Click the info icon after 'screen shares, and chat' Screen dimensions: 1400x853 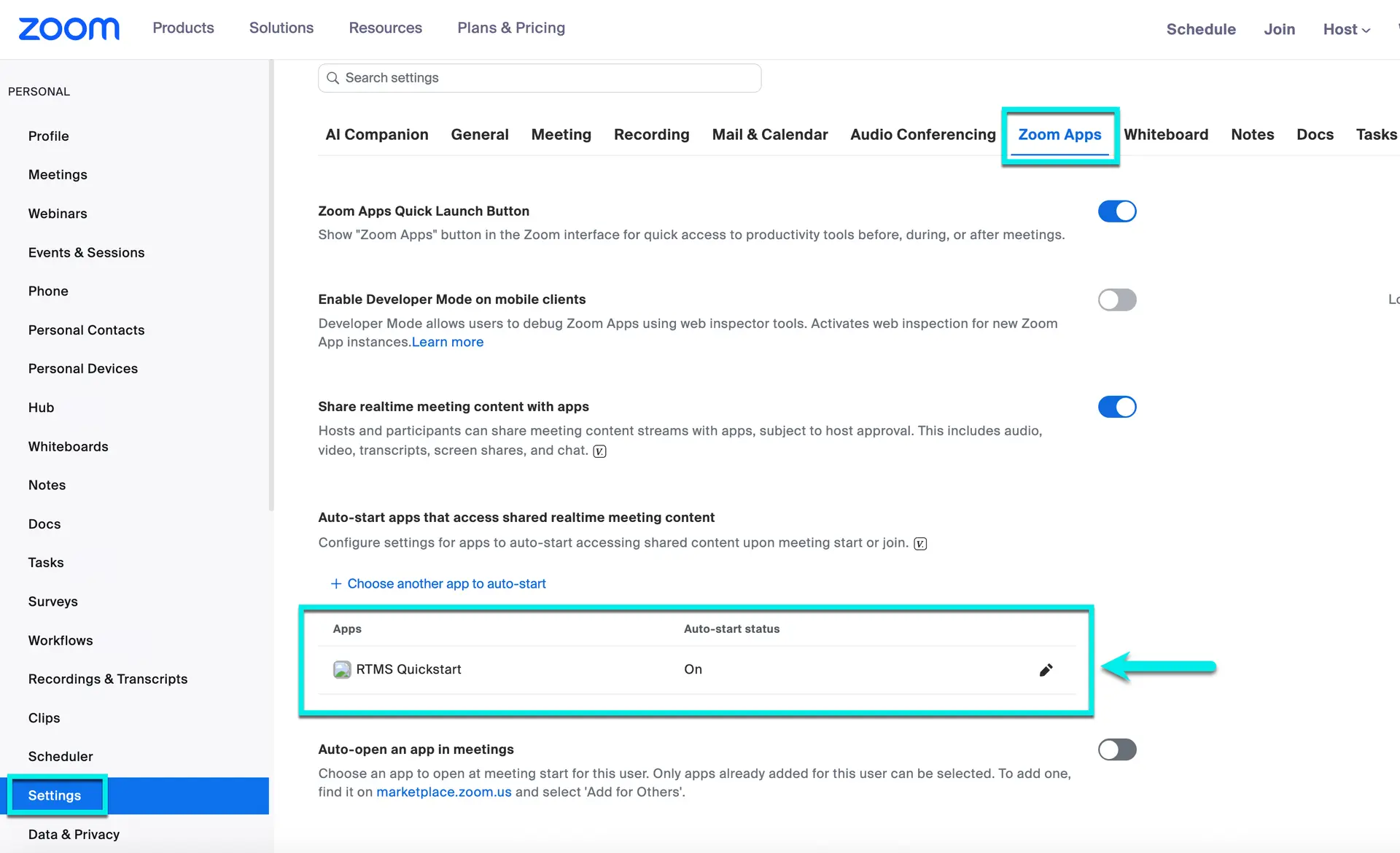[599, 451]
